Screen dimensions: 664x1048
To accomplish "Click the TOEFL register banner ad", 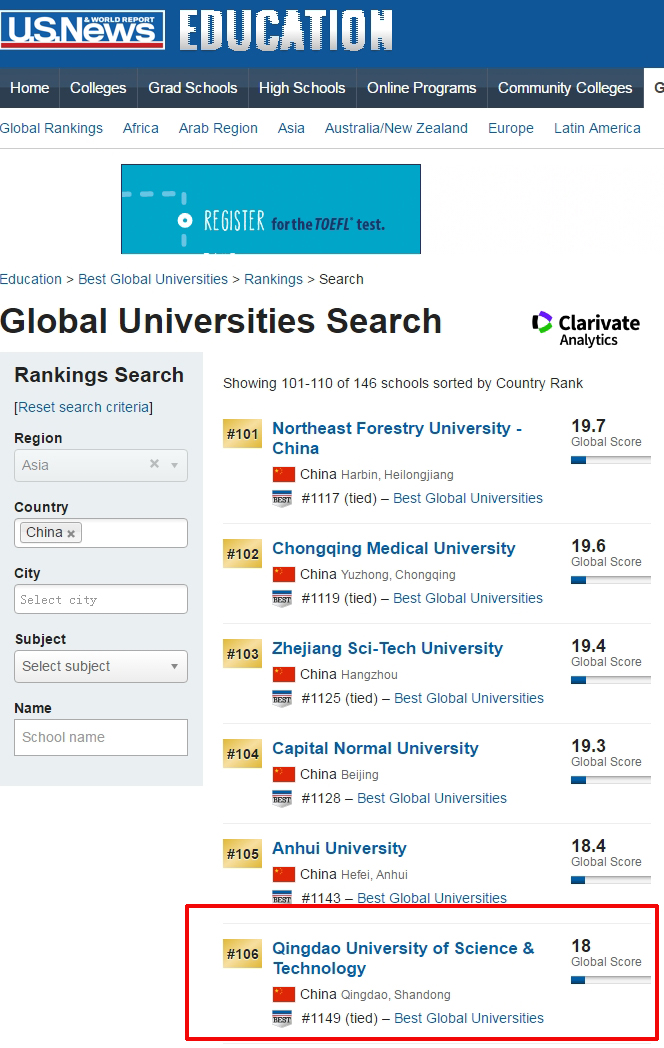I will coord(271,209).
